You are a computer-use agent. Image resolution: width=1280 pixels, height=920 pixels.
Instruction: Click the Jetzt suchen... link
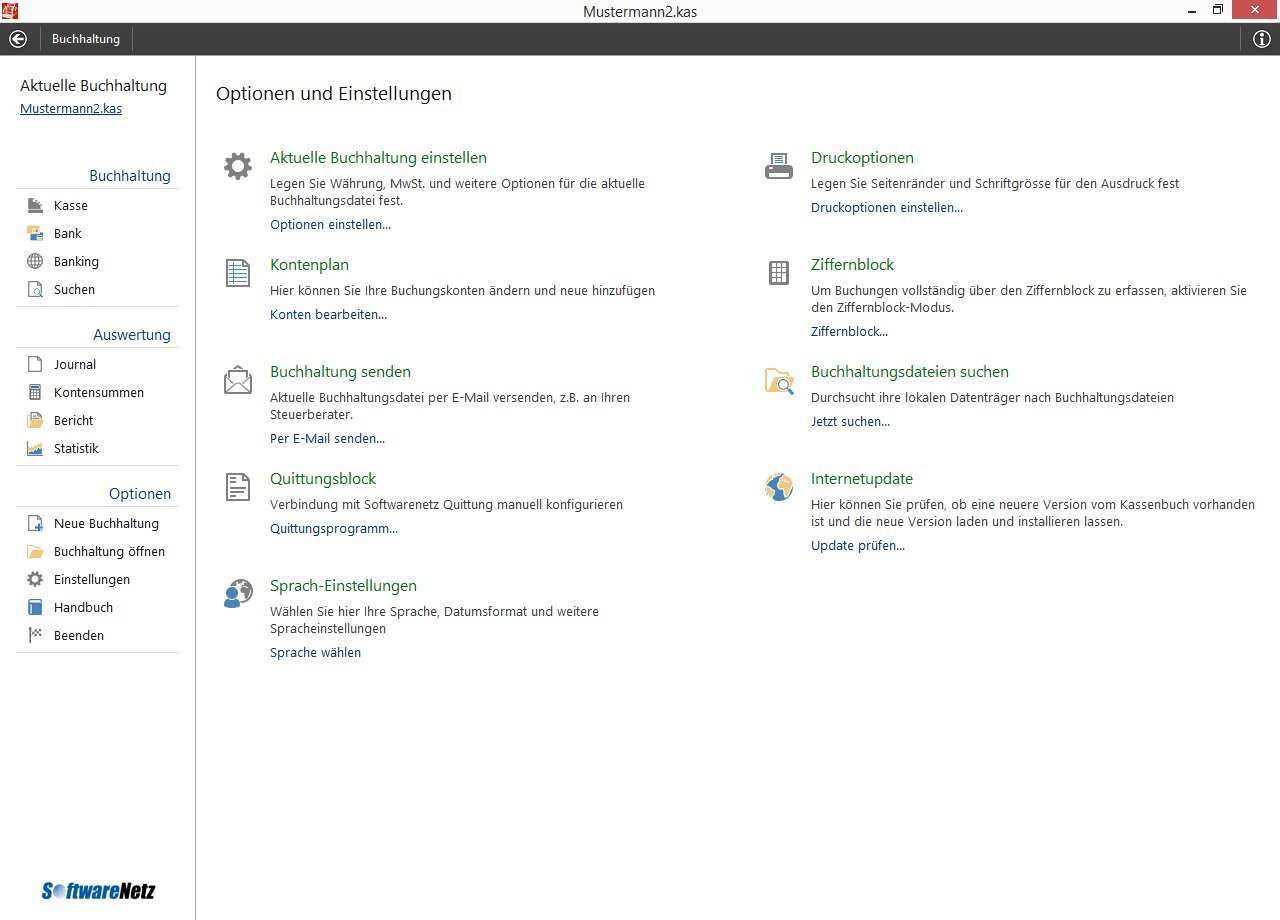pos(850,421)
